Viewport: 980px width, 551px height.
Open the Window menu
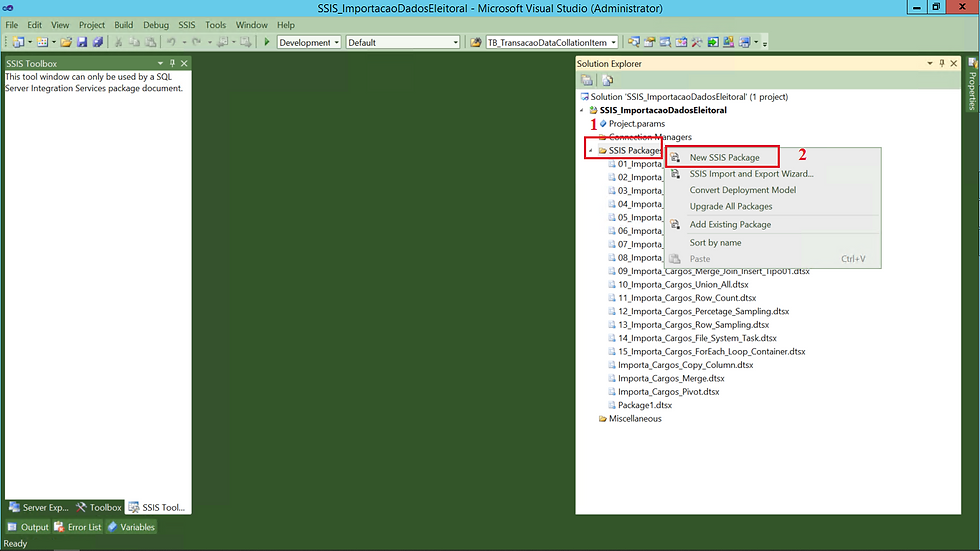click(251, 25)
